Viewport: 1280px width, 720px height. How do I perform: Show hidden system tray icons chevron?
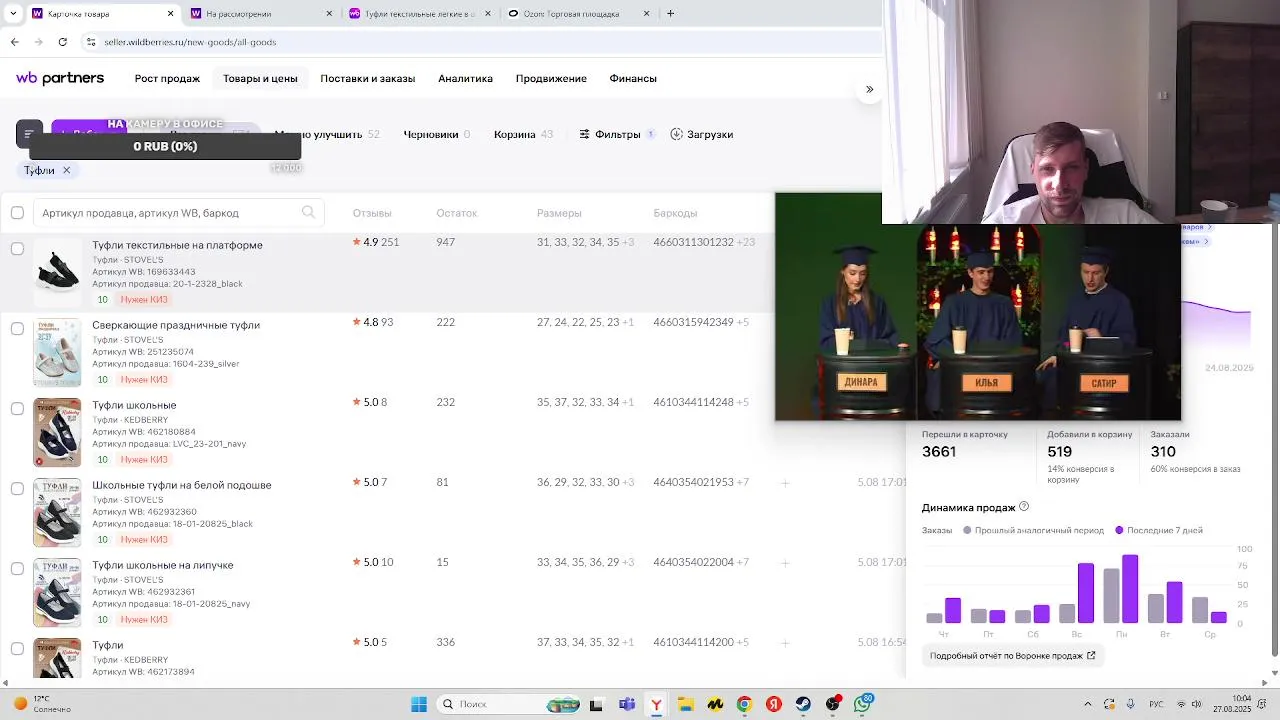[x=1088, y=704]
